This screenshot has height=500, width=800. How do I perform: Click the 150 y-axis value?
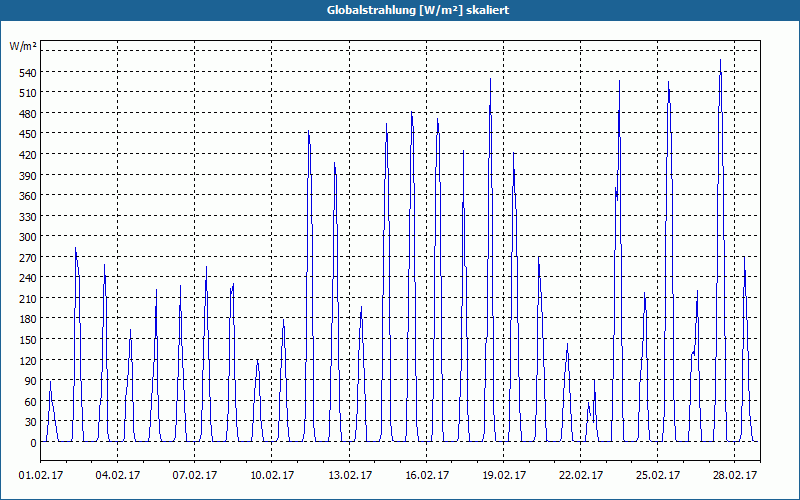(x=28, y=340)
